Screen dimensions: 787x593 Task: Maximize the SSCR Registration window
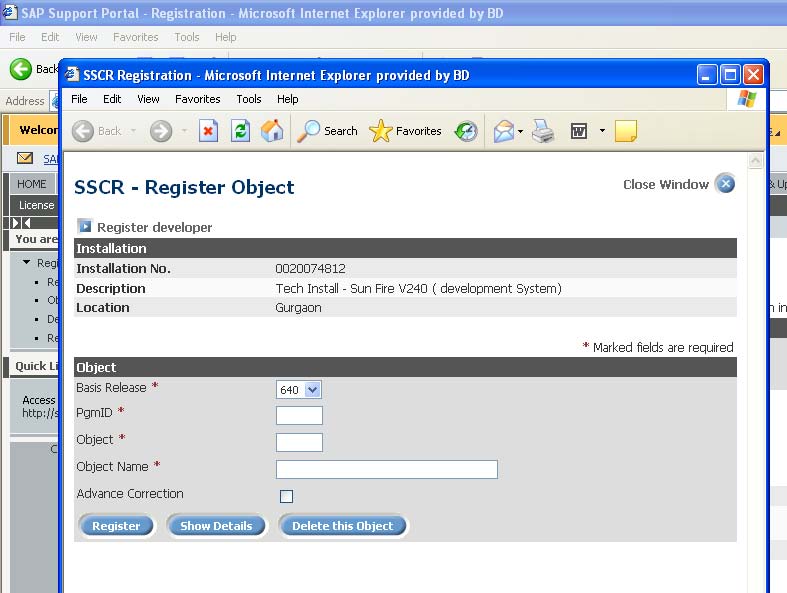730,75
